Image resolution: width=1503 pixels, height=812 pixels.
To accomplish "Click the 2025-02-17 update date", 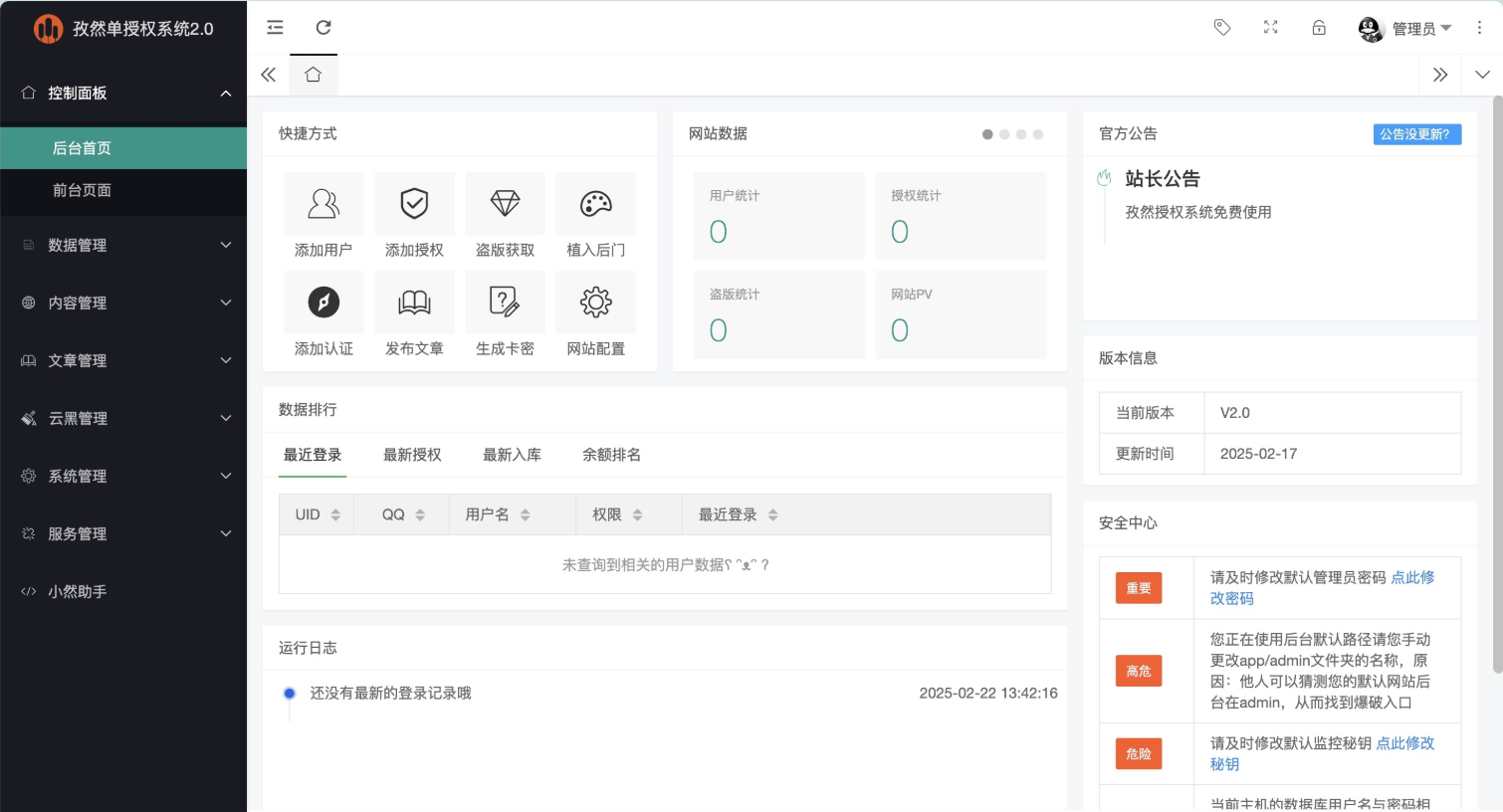I will point(1258,454).
